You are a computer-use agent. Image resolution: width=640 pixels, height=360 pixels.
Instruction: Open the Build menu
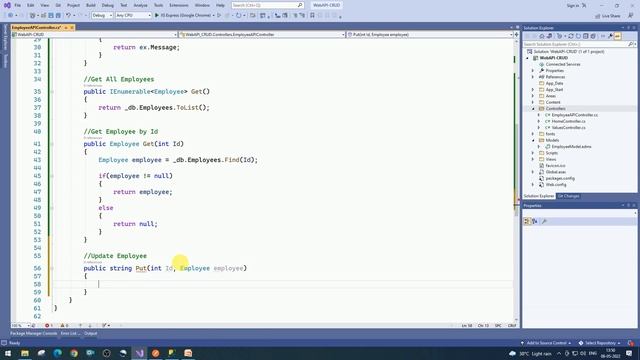(91, 5)
